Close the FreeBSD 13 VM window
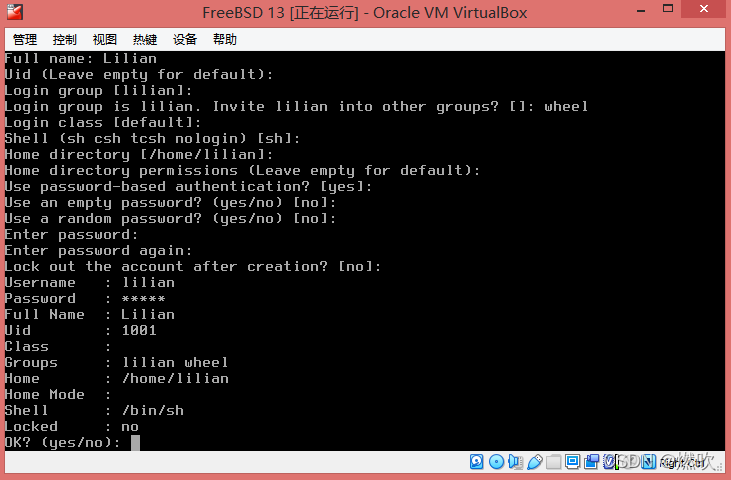 click(x=704, y=8)
